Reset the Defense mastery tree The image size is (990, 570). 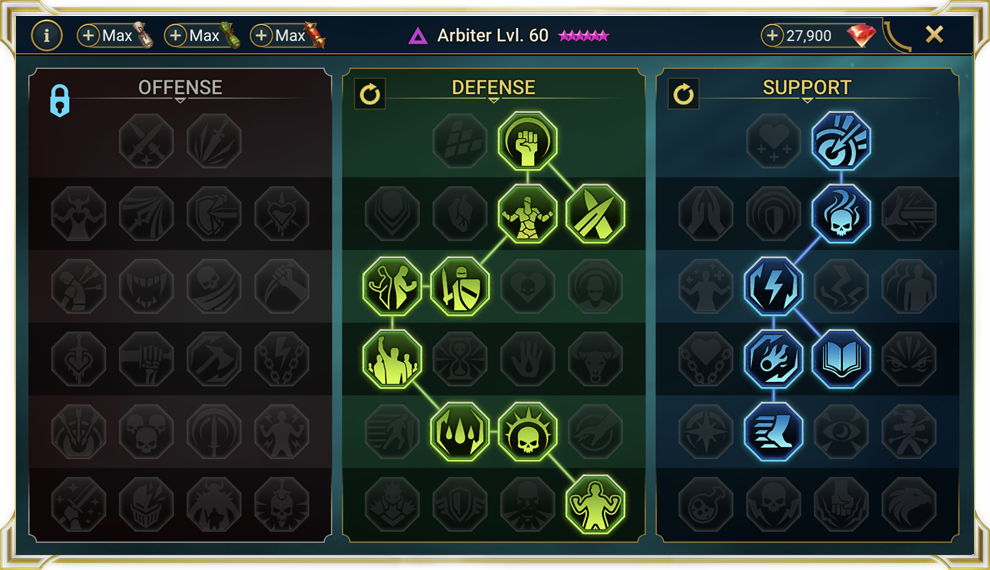pos(370,95)
